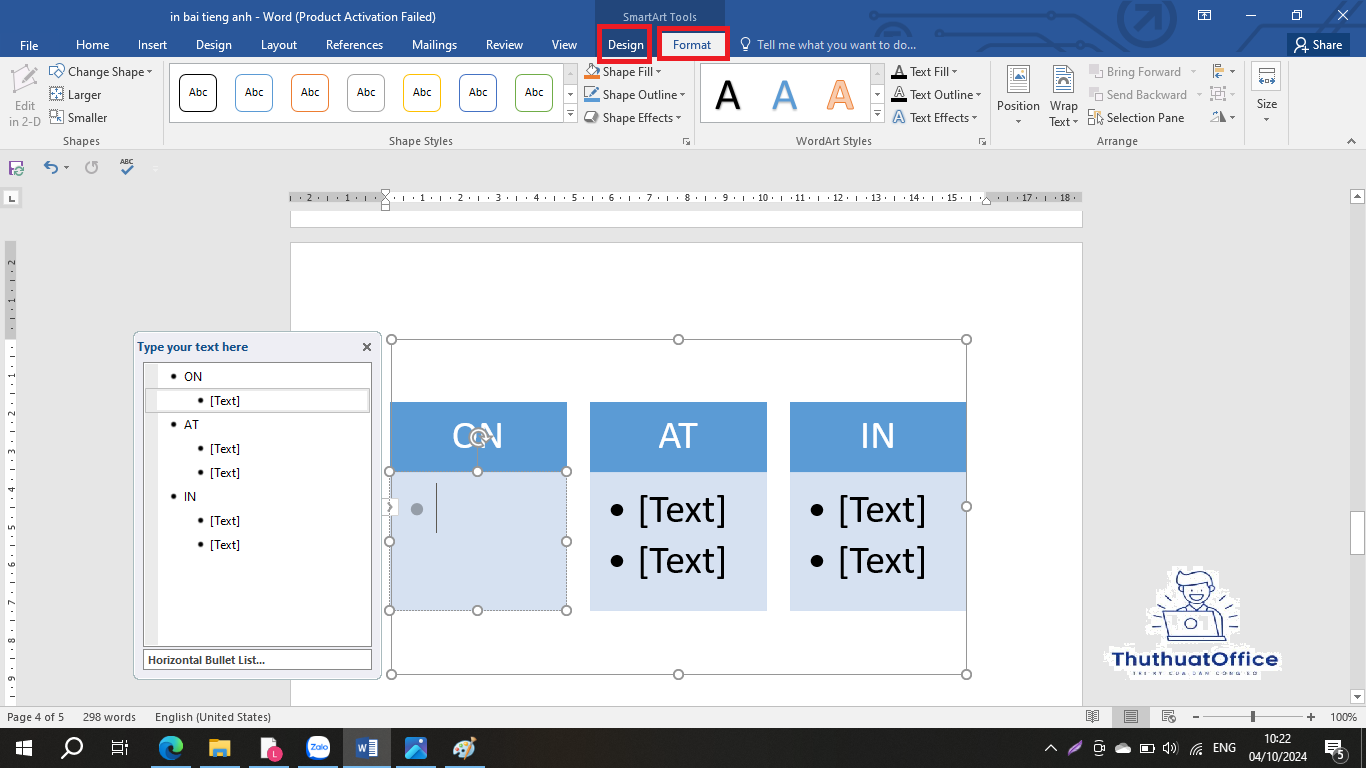Open SmartArt Tools Design tab
This screenshot has width=1366, height=768.
coord(626,45)
